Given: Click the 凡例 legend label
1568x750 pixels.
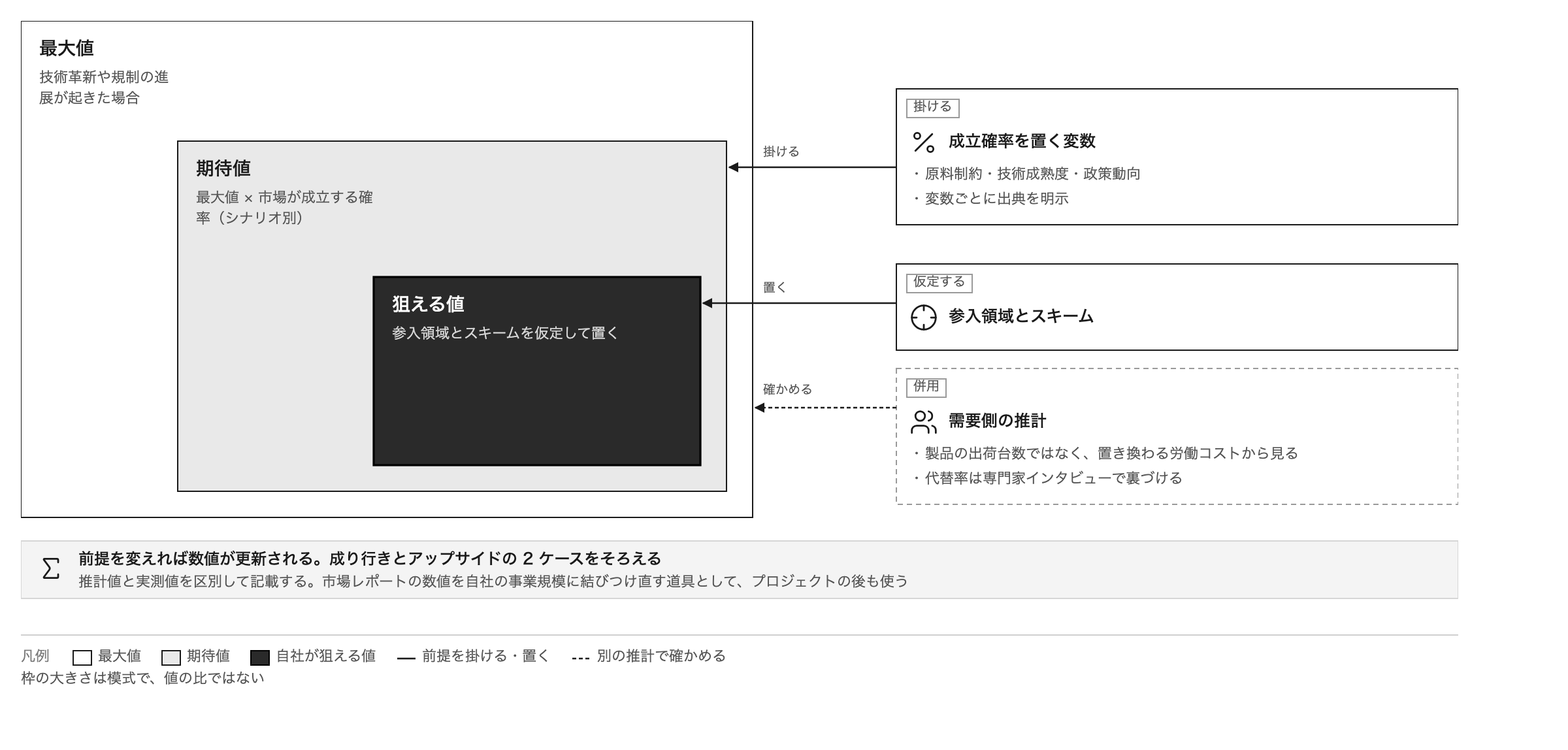Looking at the screenshot, I should click(x=35, y=656).
